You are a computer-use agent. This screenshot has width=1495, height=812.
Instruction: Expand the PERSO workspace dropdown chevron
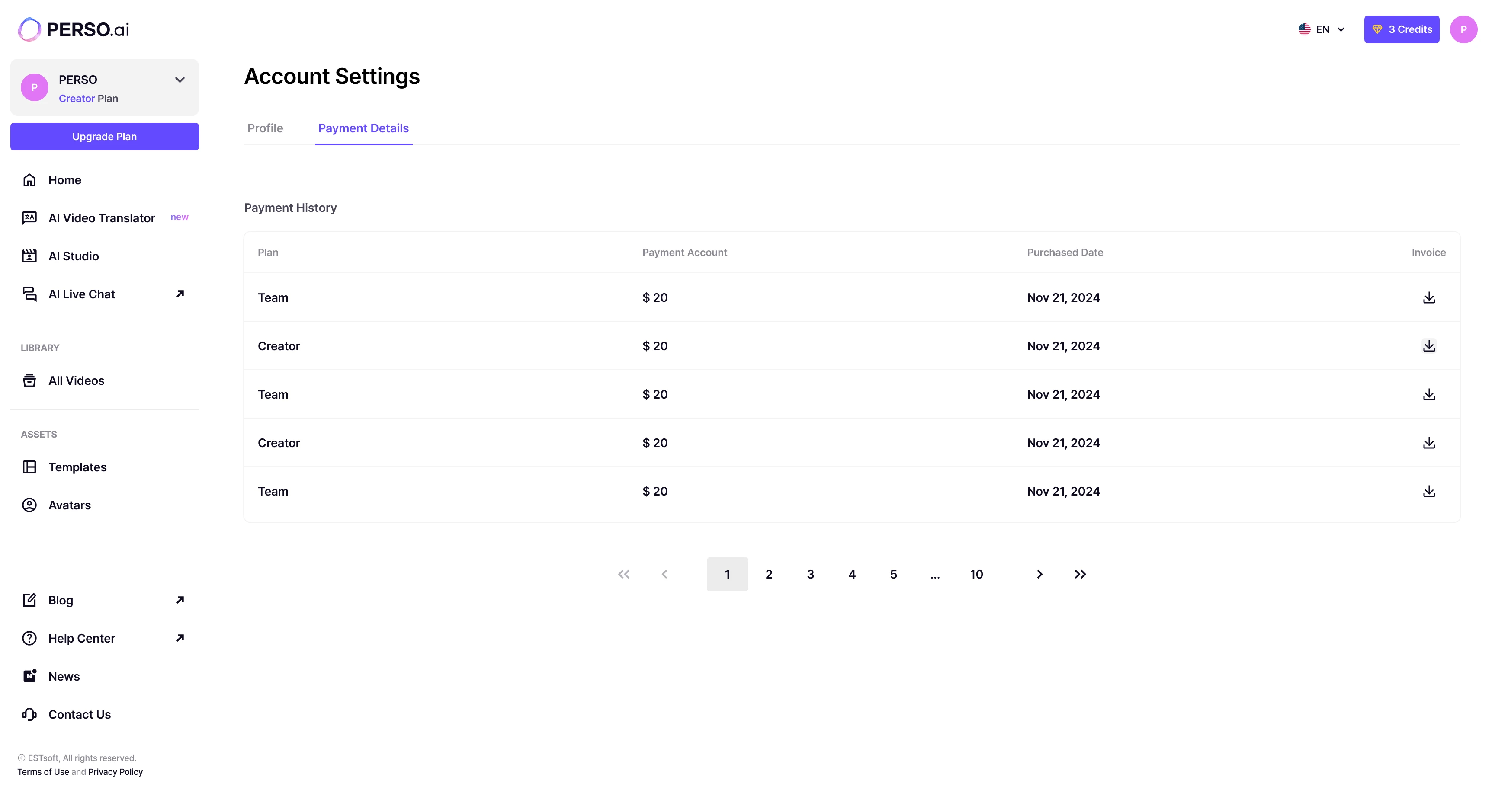pos(180,80)
